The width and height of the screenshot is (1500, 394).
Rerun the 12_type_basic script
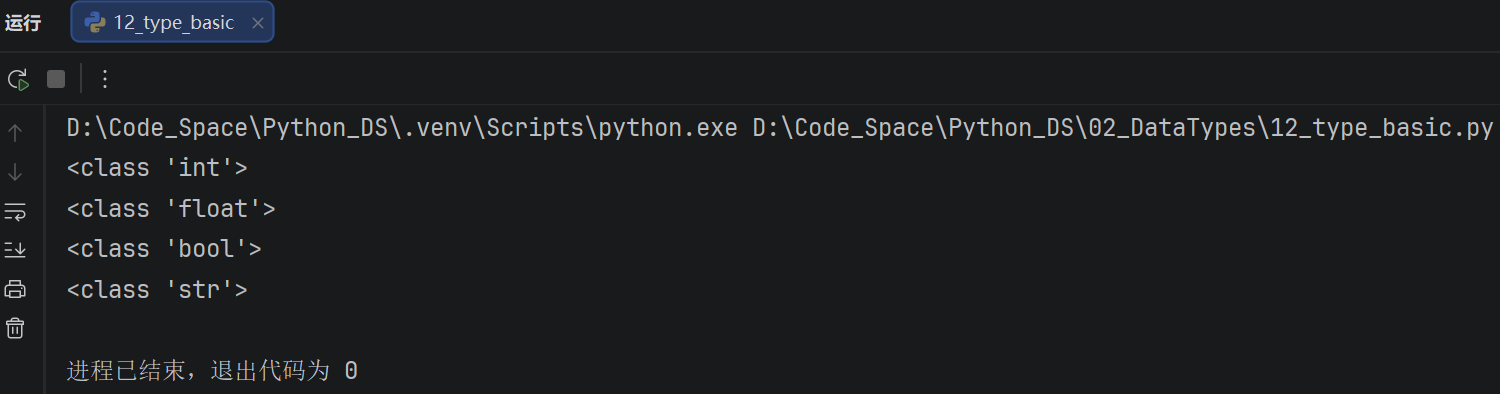click(x=18, y=79)
